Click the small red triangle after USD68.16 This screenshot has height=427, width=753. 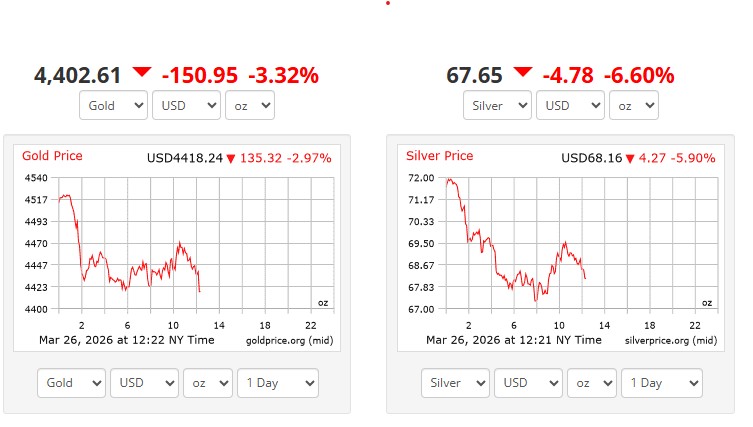click(615, 159)
